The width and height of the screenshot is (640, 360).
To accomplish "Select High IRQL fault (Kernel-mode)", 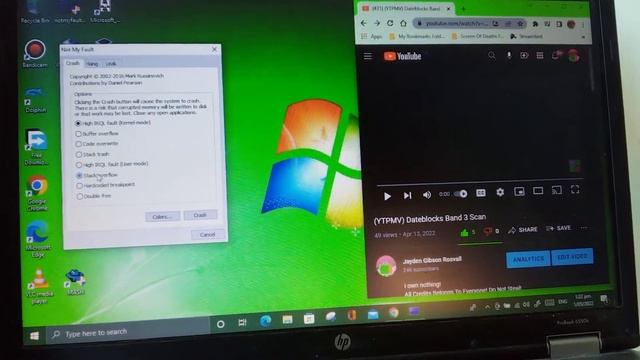I will (x=113, y=123).
